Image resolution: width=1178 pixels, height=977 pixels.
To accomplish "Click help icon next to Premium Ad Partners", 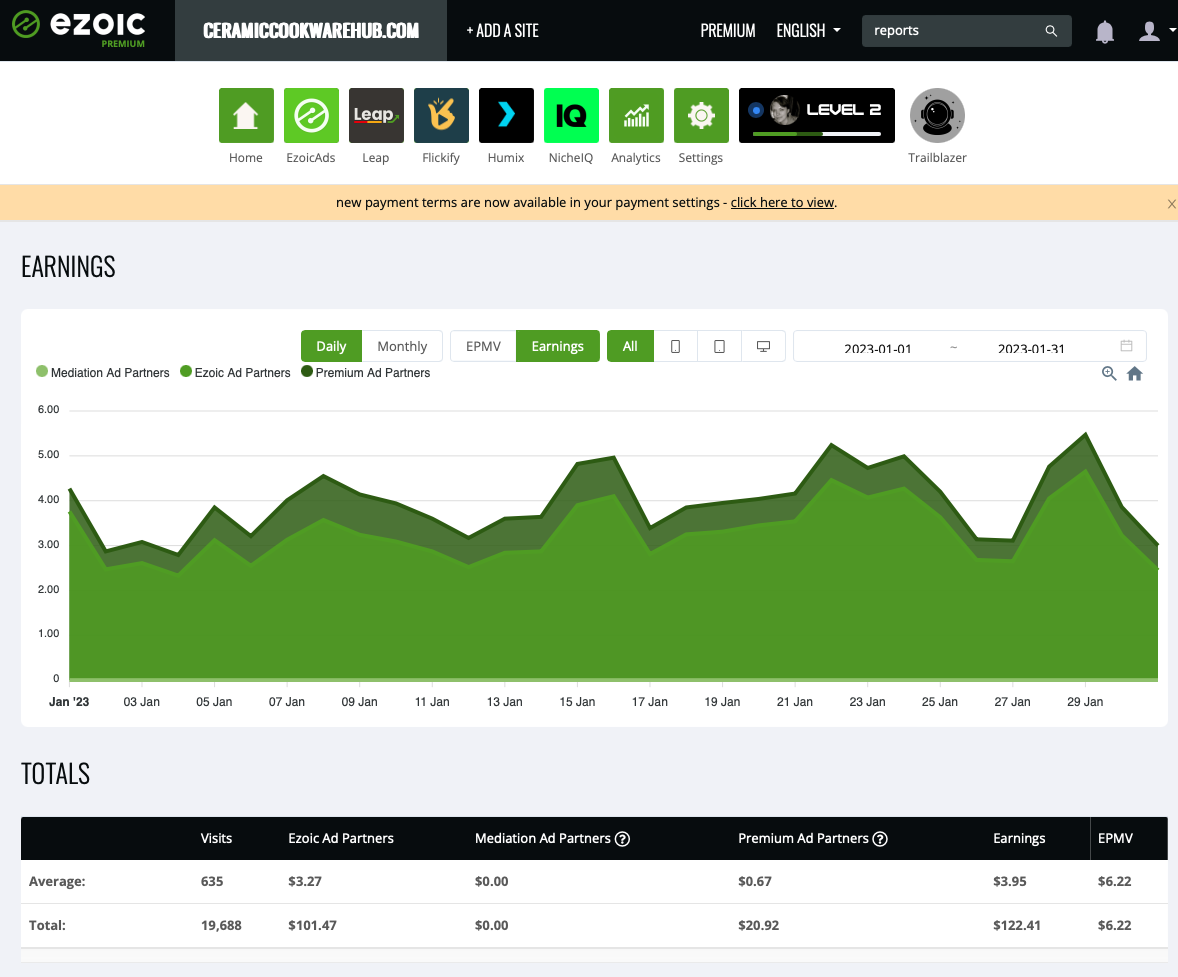I will [880, 839].
